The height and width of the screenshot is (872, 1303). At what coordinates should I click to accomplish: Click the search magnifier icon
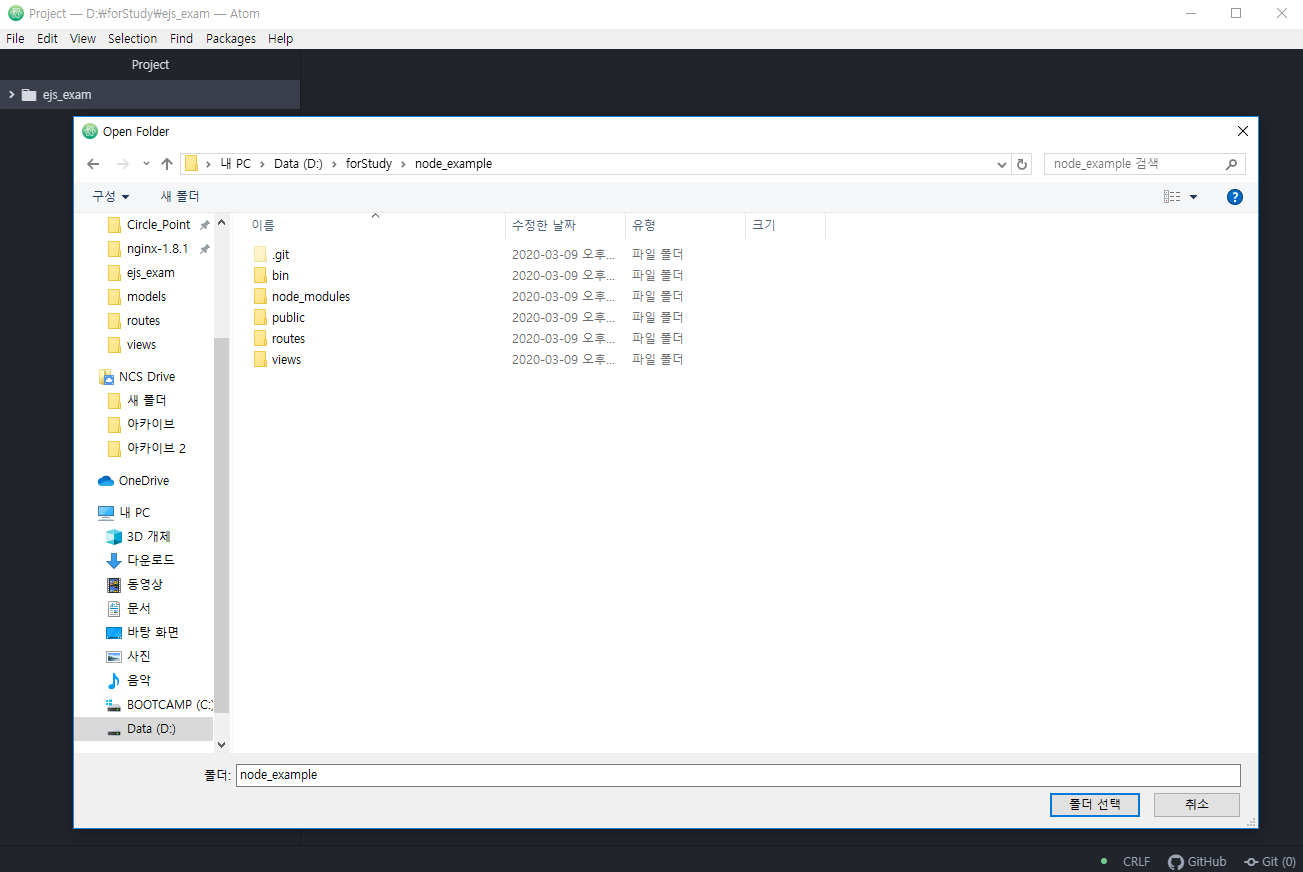1232,164
